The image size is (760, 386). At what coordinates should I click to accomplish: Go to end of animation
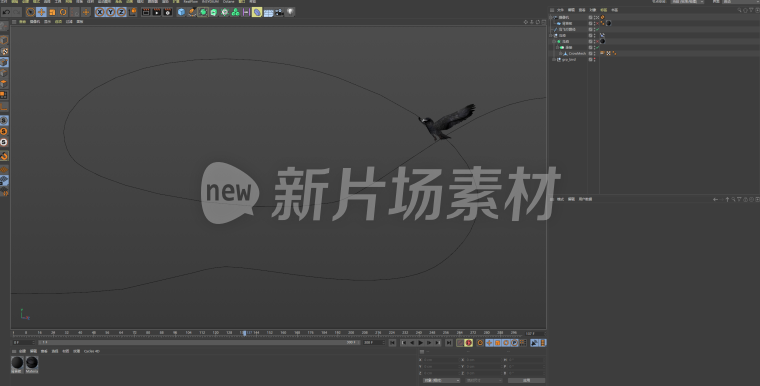(x=449, y=343)
